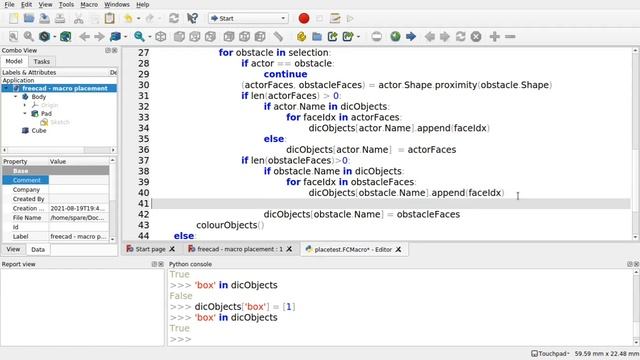Image resolution: width=640 pixels, height=360 pixels.
Task: Open the link actions dropdown arrow
Action: point(358,36)
